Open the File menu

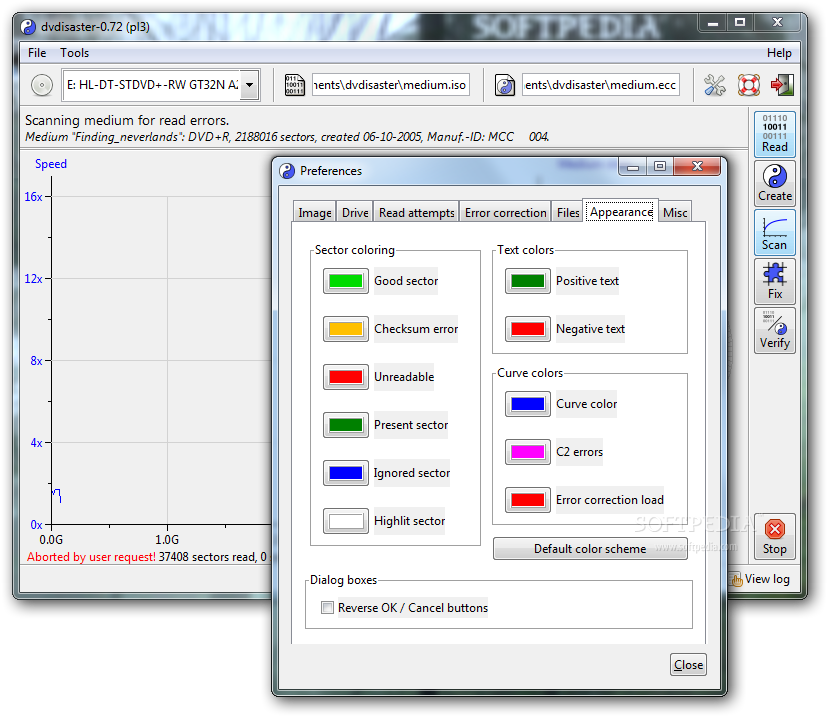(37, 53)
